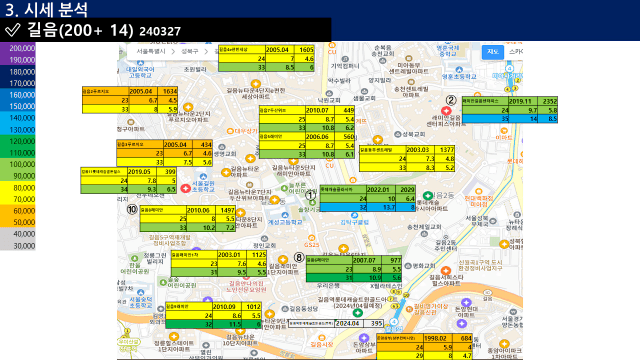Select red marker beside 서울길원초등학교
This screenshot has height=360, width=640.
[186, 188]
